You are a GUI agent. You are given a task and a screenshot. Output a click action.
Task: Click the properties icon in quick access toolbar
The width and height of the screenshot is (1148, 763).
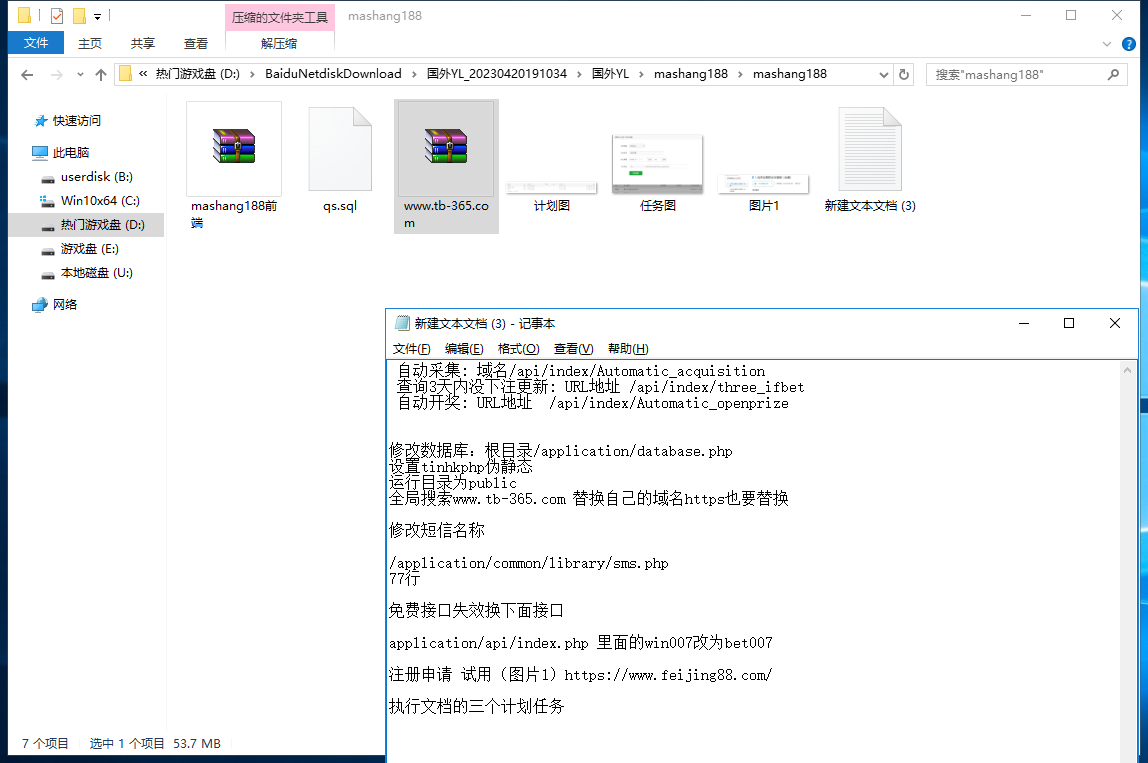(56, 16)
